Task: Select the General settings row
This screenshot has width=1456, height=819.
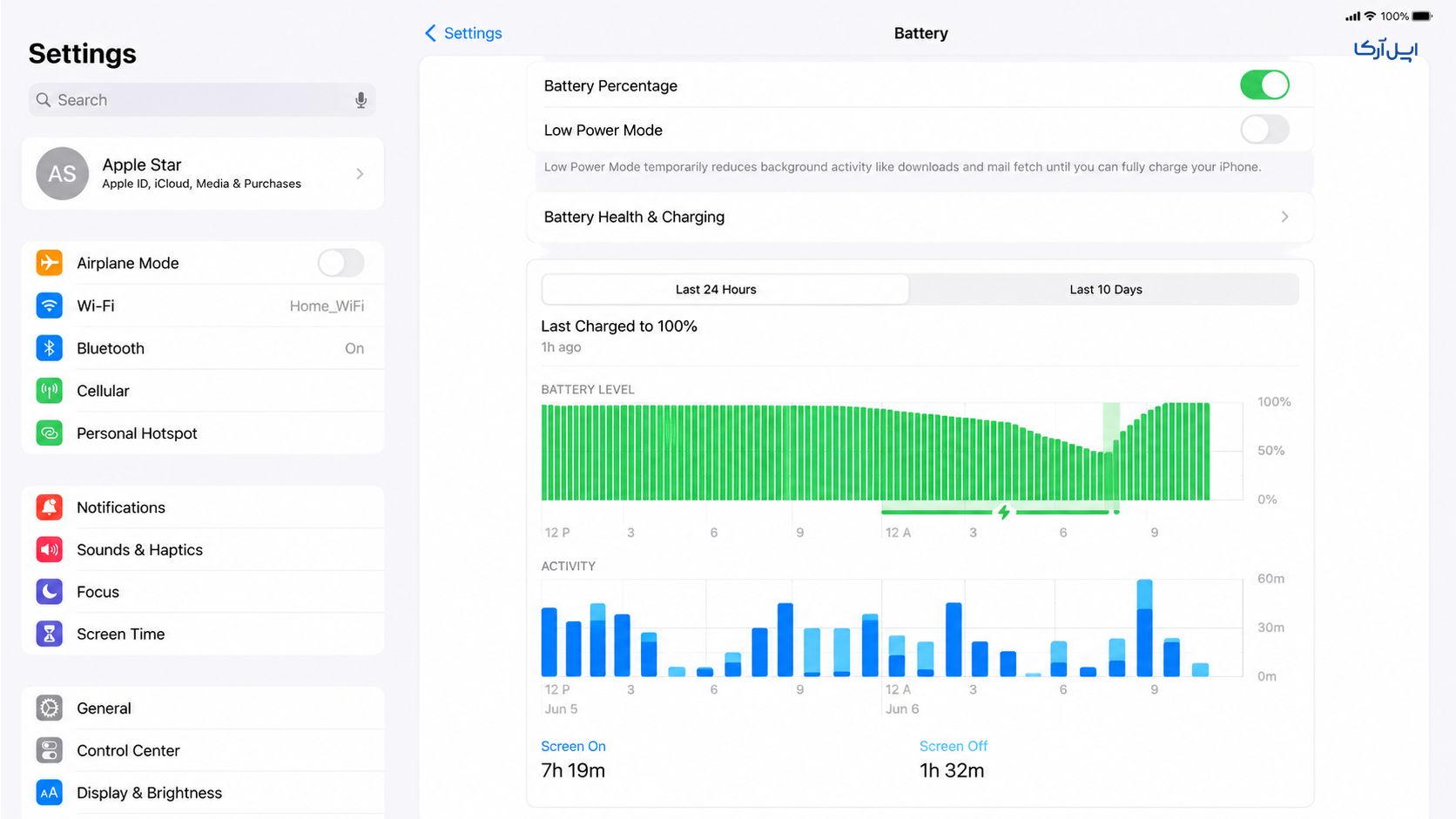Action: pyautogui.click(x=203, y=708)
